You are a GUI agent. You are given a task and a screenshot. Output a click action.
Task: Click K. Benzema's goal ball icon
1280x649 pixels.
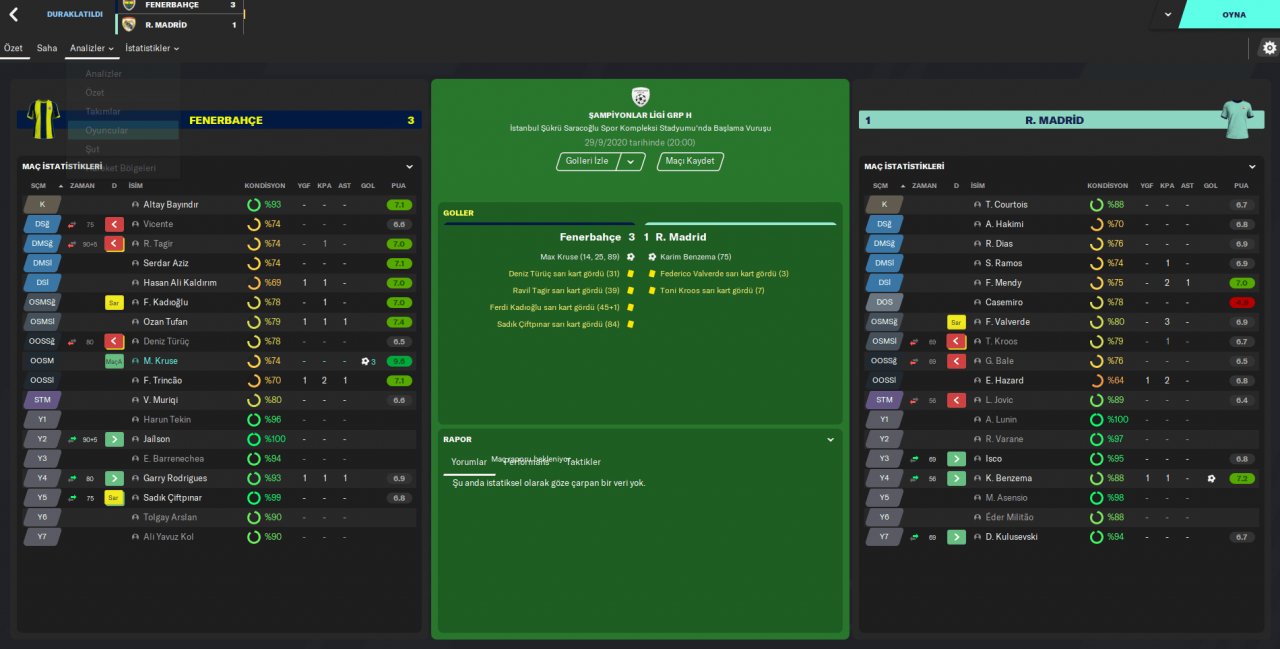point(1211,478)
